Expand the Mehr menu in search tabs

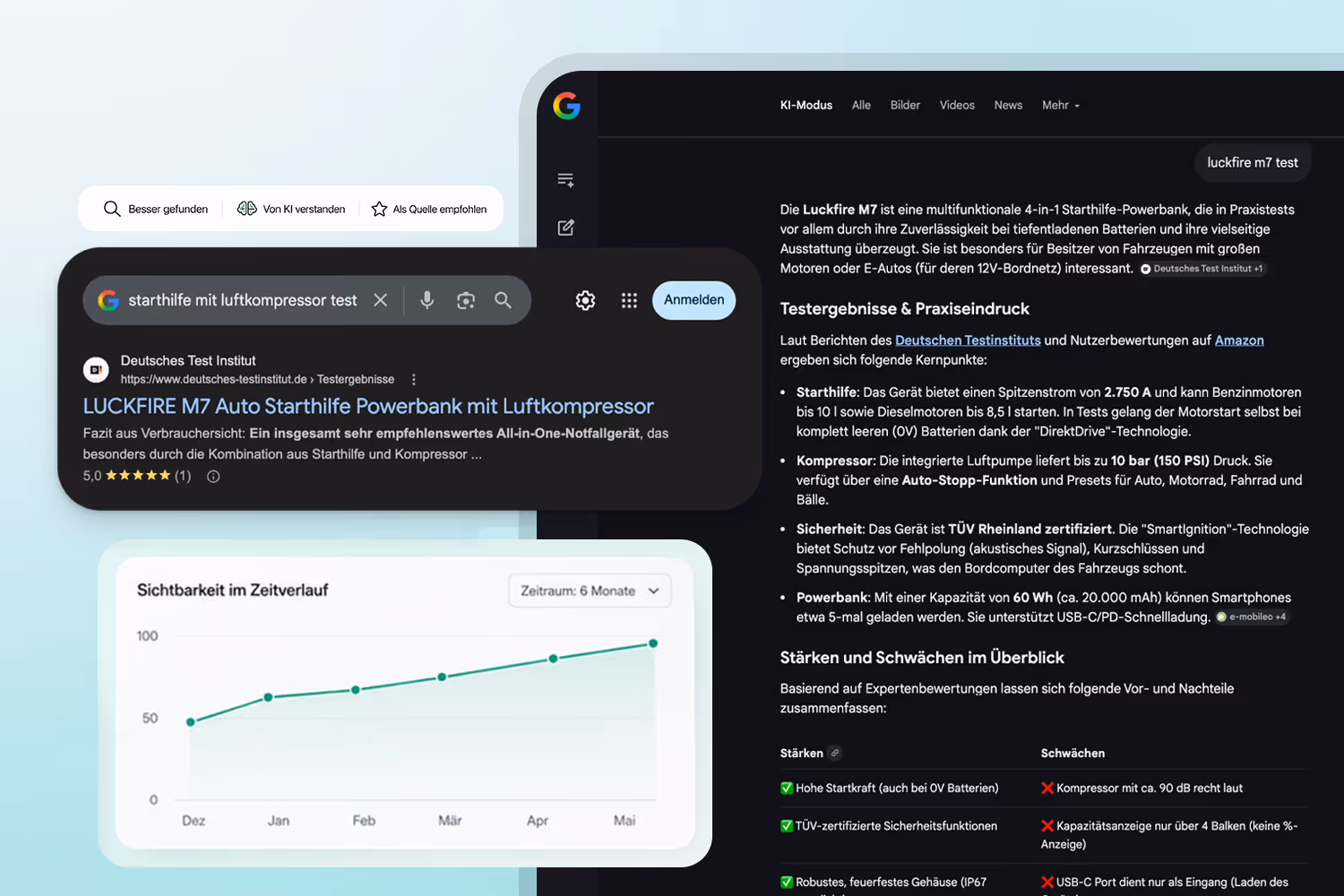[x=1061, y=106]
